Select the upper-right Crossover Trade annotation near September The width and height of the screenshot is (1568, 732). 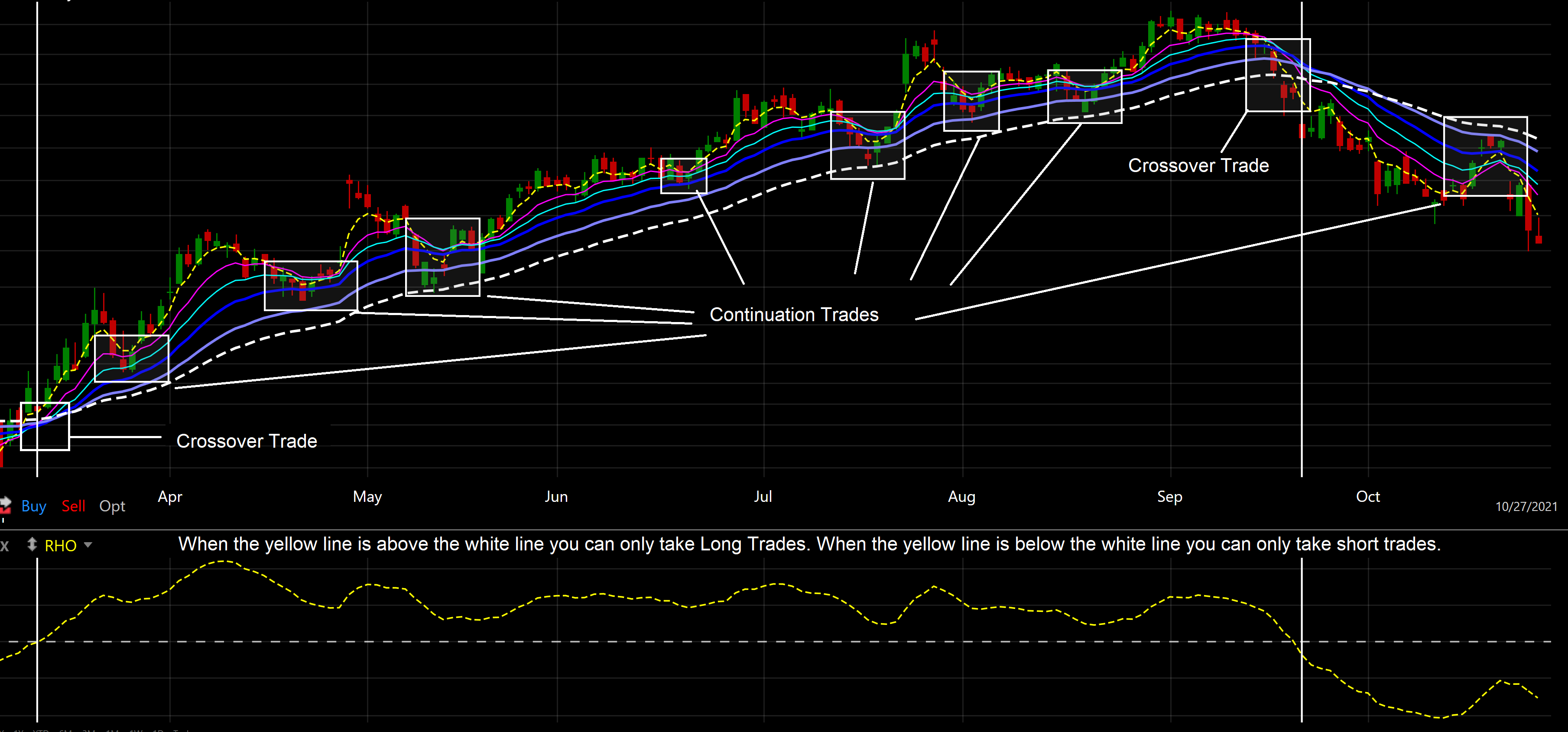tap(1198, 166)
